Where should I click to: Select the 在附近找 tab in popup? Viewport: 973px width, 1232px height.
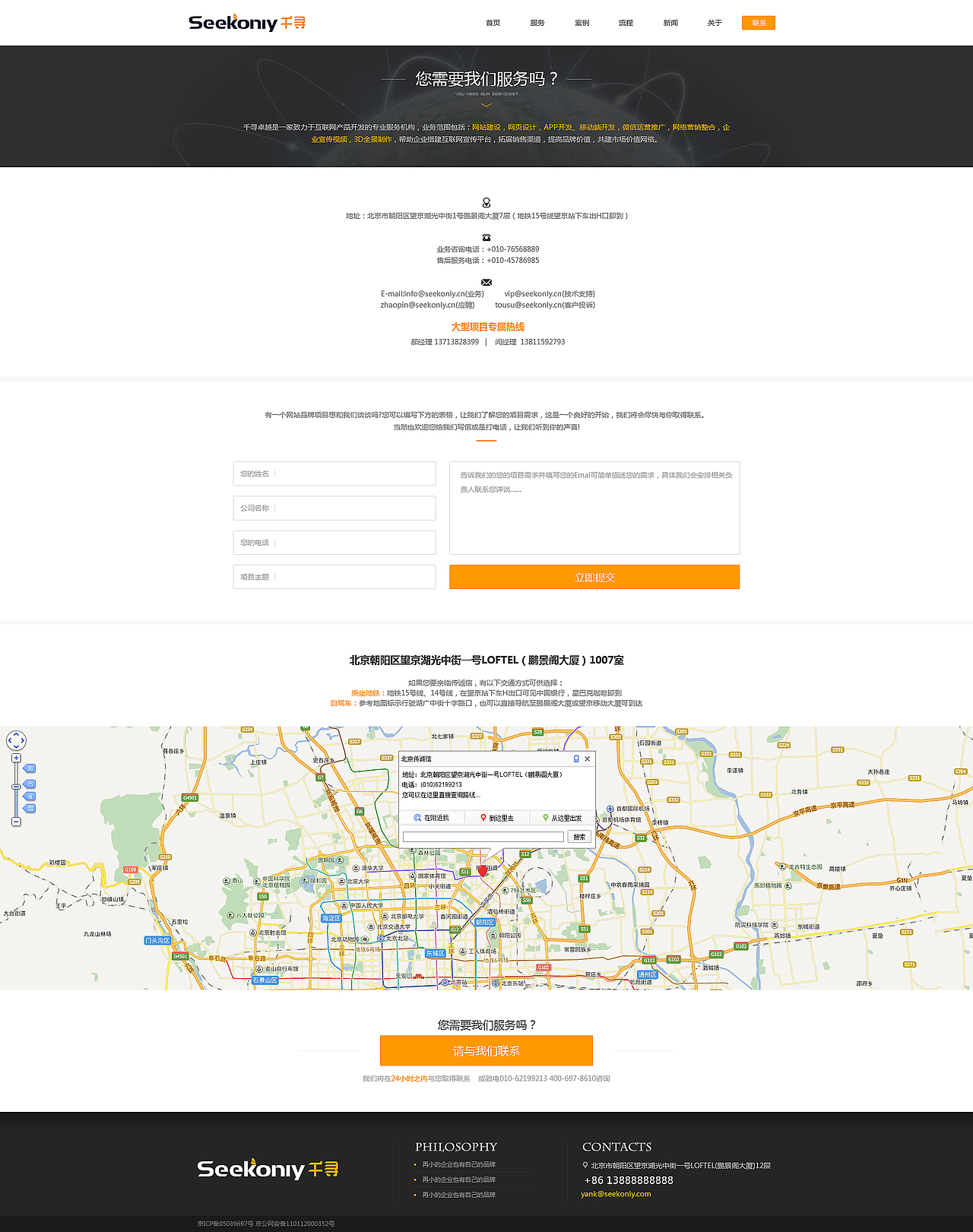pyautogui.click(x=431, y=818)
